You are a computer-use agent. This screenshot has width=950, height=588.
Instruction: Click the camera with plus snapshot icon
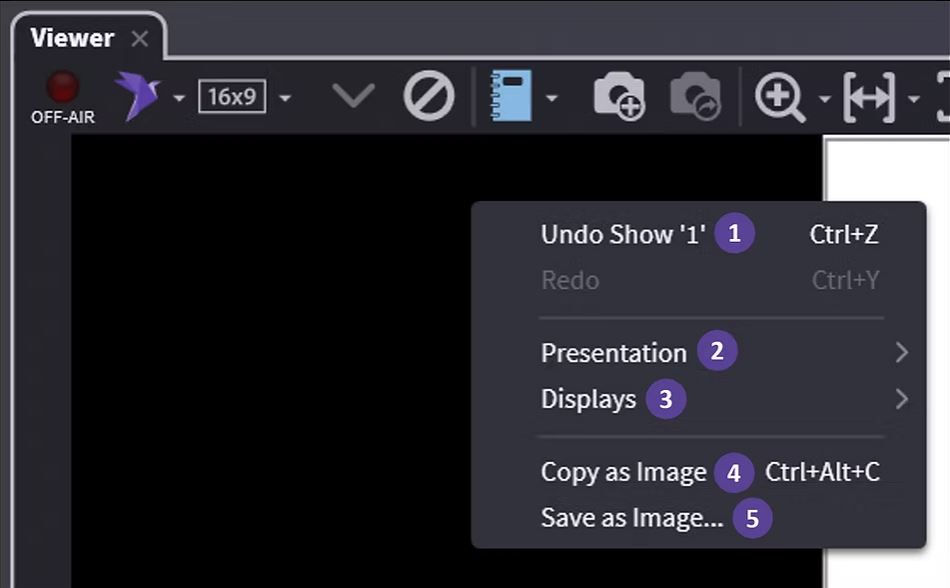[619, 98]
